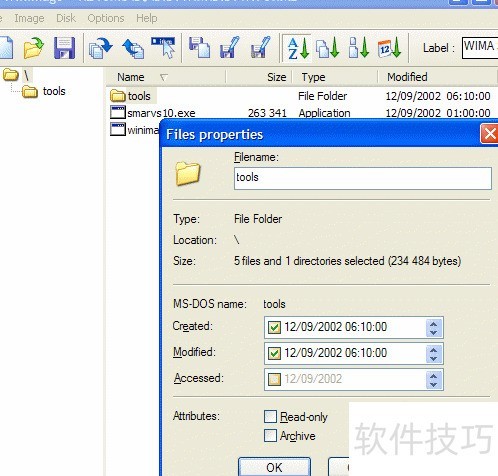Click the Filename text field
This screenshot has width=498, height=476.
point(363,178)
